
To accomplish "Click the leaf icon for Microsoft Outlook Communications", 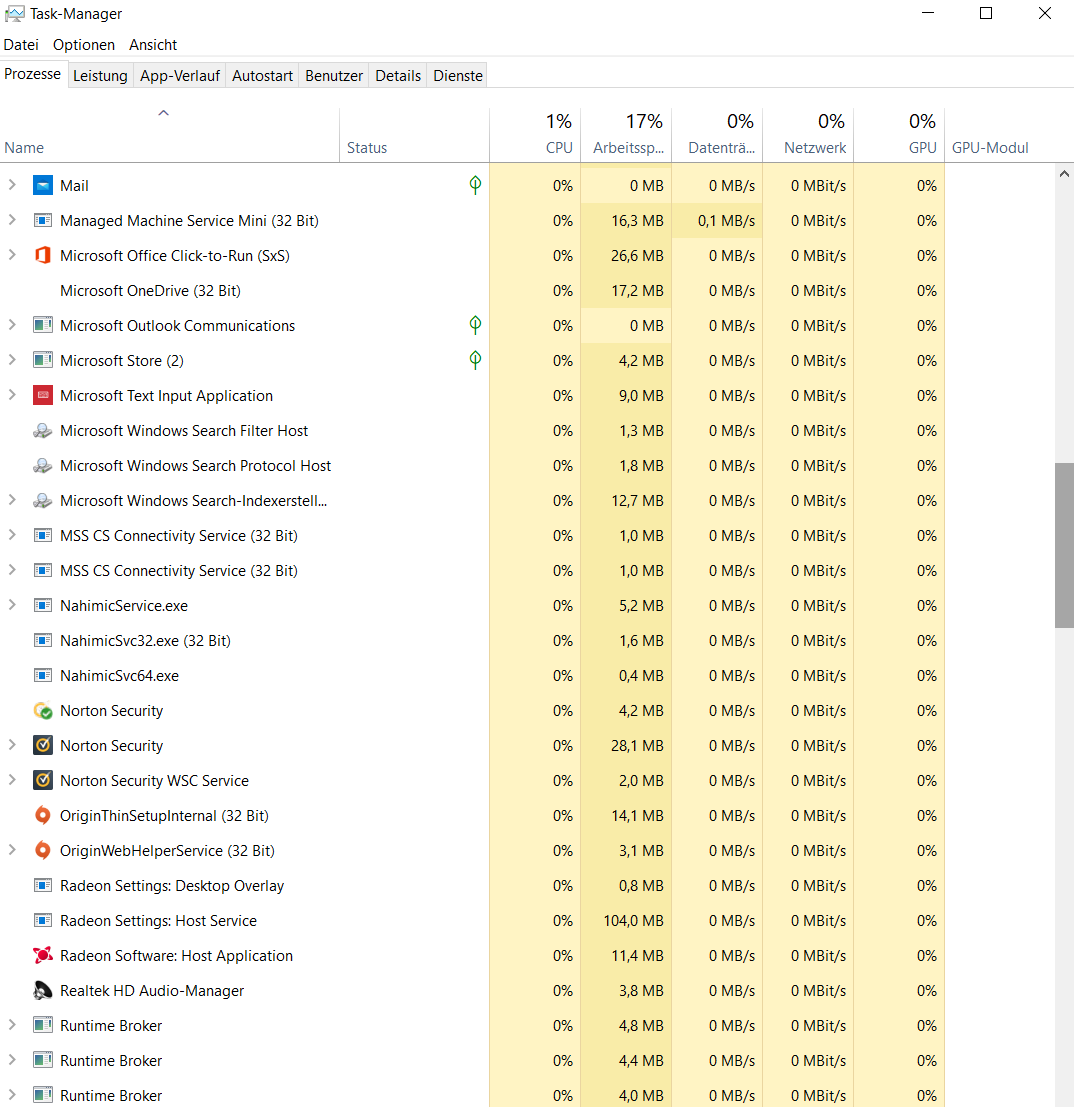I will click(475, 325).
